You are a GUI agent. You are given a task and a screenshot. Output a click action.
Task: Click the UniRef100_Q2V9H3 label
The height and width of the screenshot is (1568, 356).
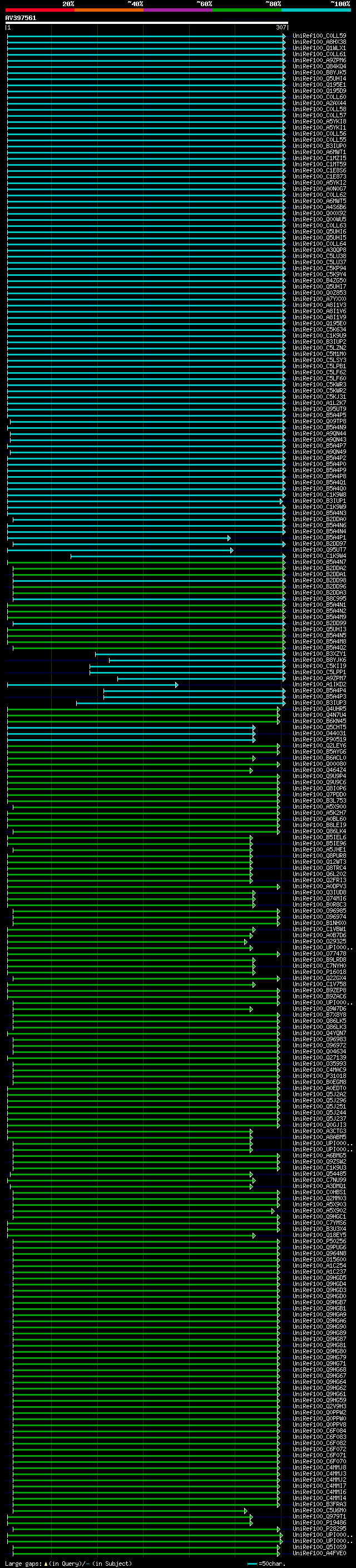[319, 1406]
